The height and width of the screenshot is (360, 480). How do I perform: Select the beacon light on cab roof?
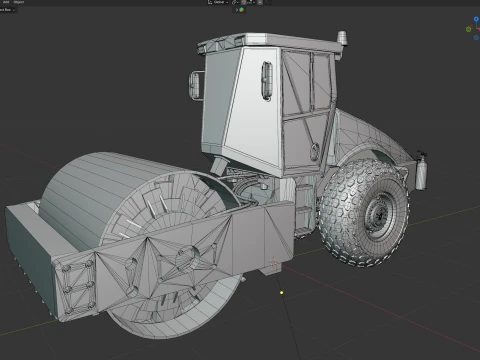342,37
